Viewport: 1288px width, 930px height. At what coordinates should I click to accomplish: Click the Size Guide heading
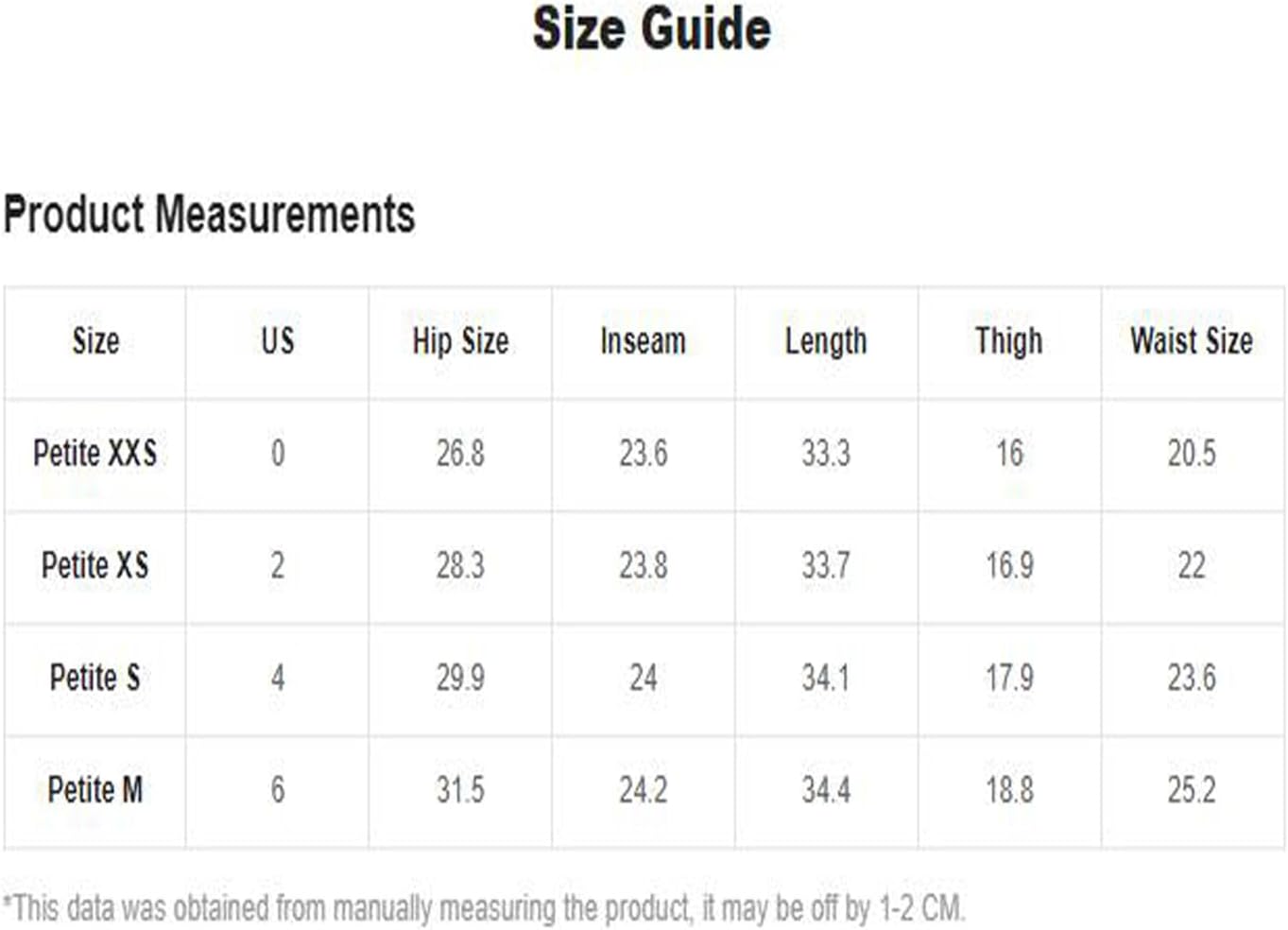(x=651, y=28)
